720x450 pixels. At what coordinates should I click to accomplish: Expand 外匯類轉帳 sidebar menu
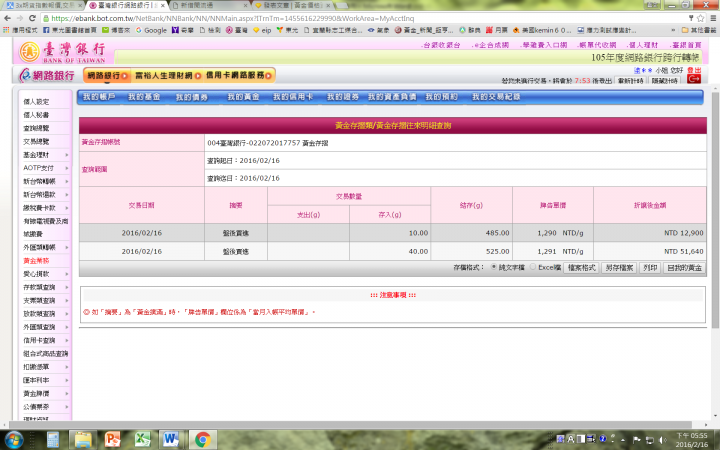[x=39, y=246]
